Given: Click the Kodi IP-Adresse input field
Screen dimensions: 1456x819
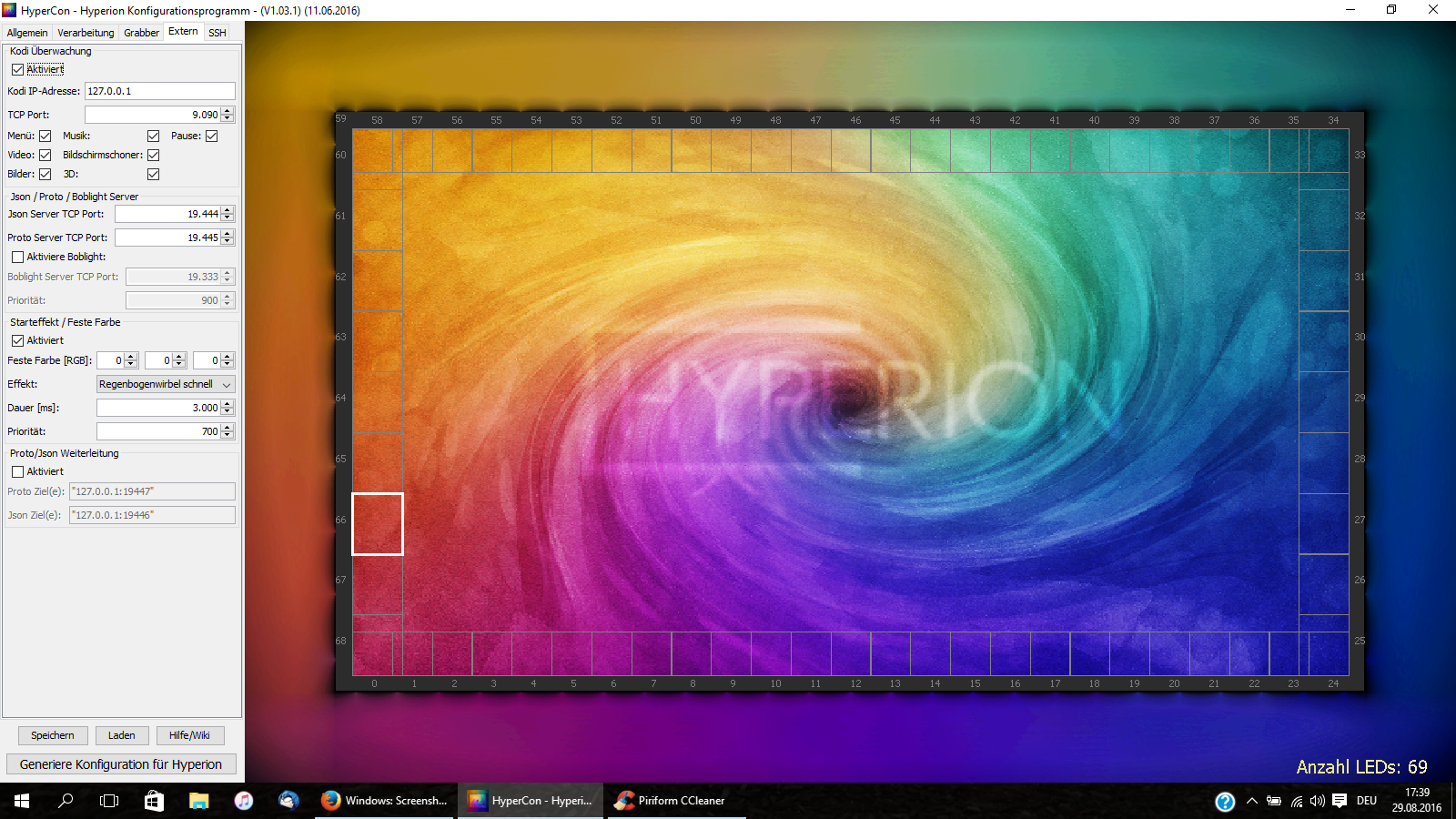Looking at the screenshot, I should coord(159,91).
